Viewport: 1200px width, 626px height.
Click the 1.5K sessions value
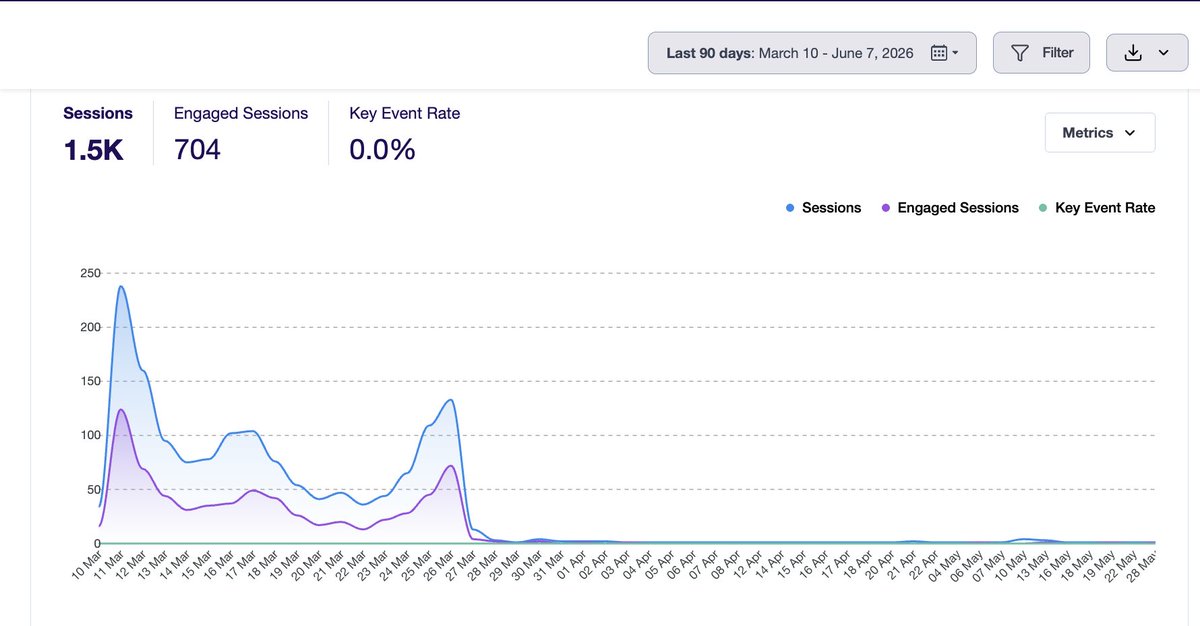(93, 150)
